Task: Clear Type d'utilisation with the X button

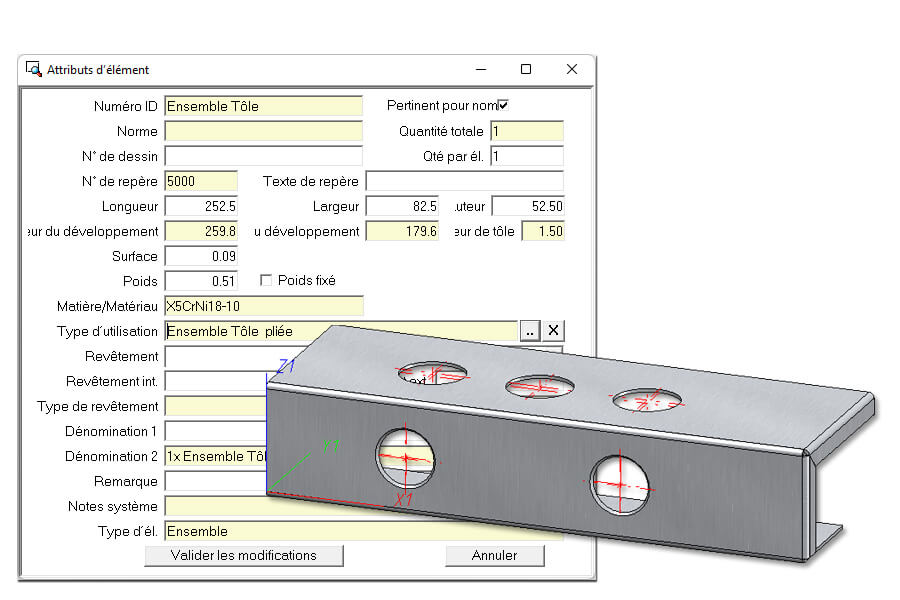Action: click(553, 331)
